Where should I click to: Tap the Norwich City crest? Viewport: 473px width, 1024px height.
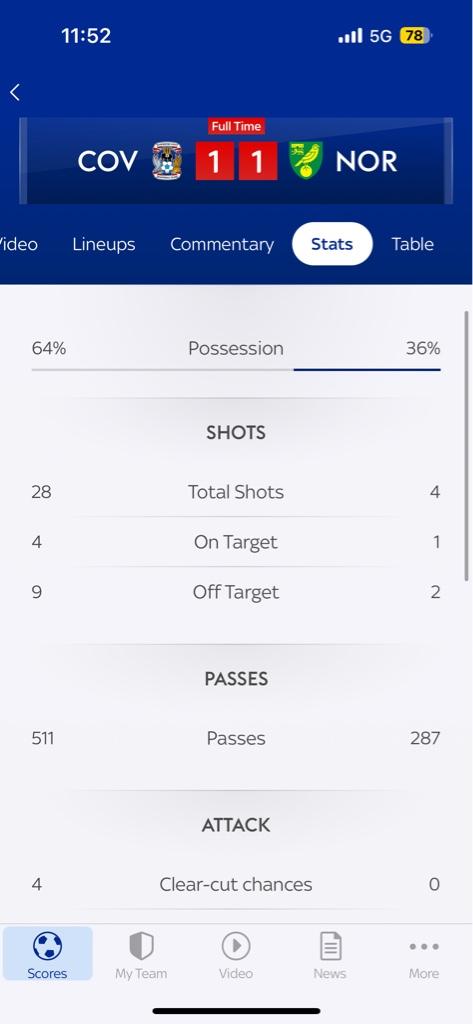pos(306,161)
